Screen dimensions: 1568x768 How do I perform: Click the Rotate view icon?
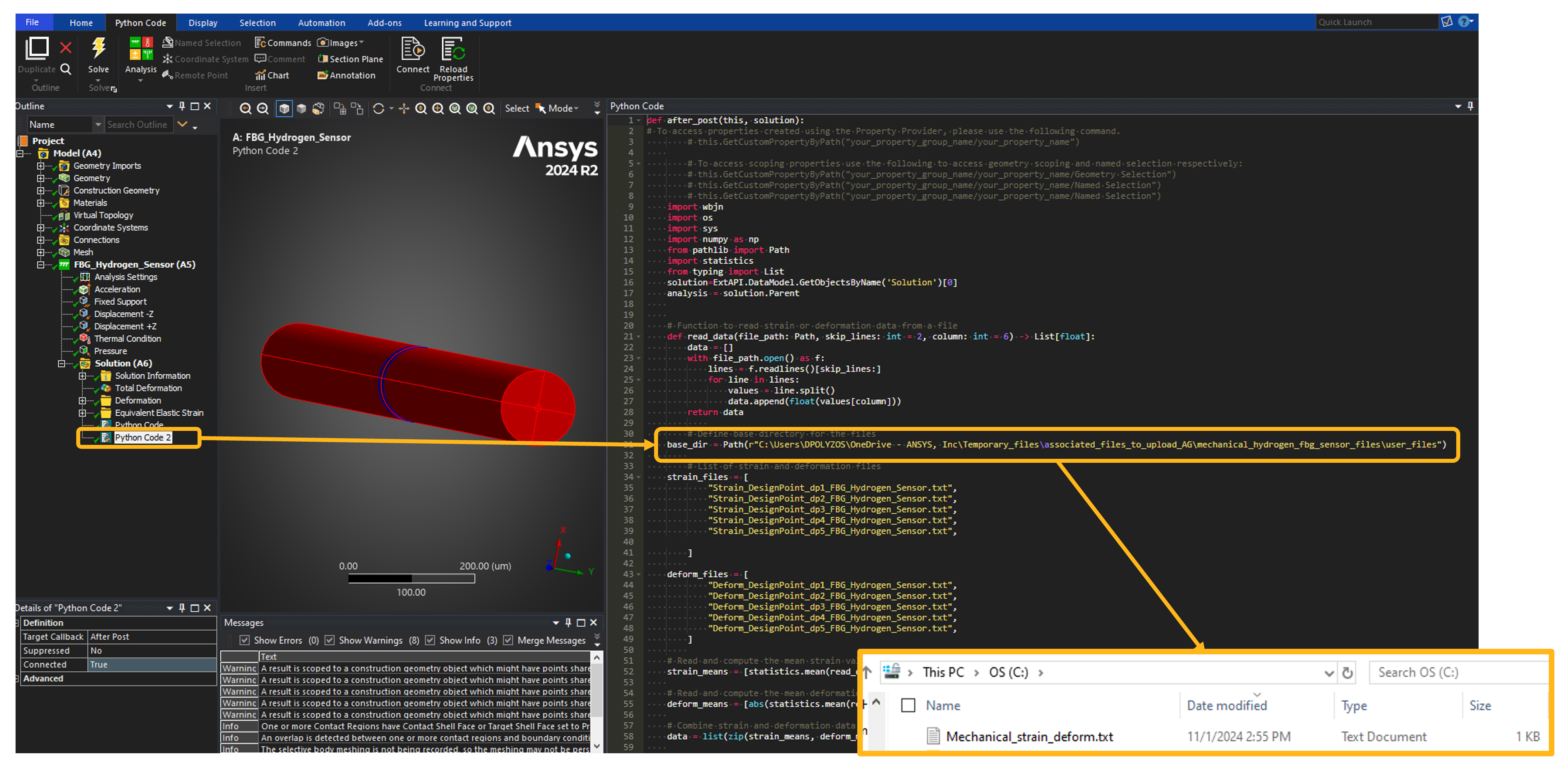click(378, 109)
